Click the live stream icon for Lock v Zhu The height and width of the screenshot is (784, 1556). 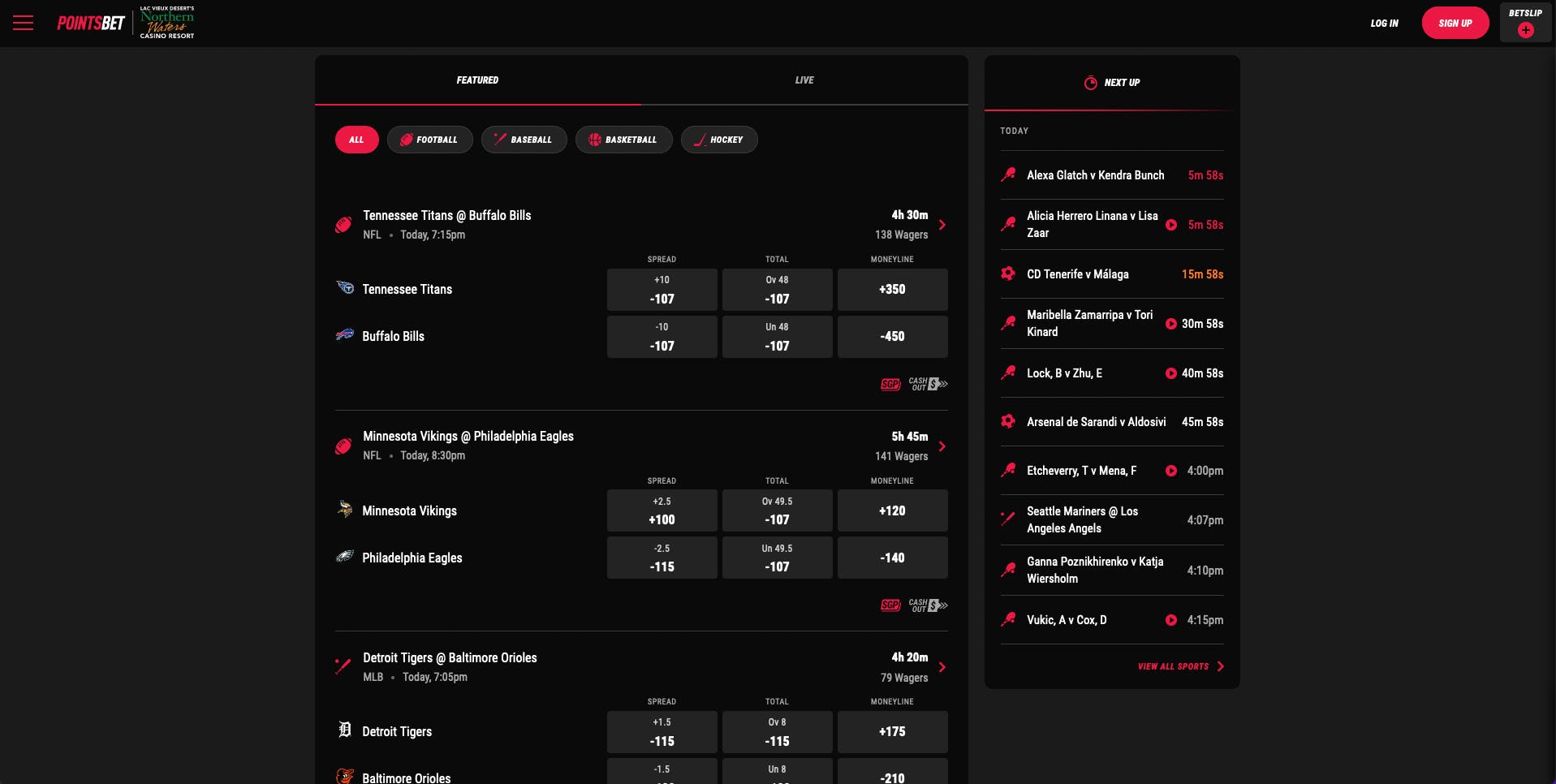1170,373
